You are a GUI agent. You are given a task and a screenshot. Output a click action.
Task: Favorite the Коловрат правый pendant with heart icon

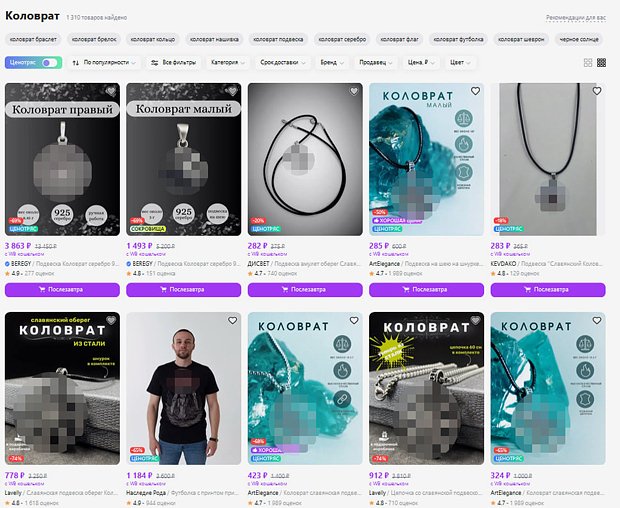(x=111, y=91)
